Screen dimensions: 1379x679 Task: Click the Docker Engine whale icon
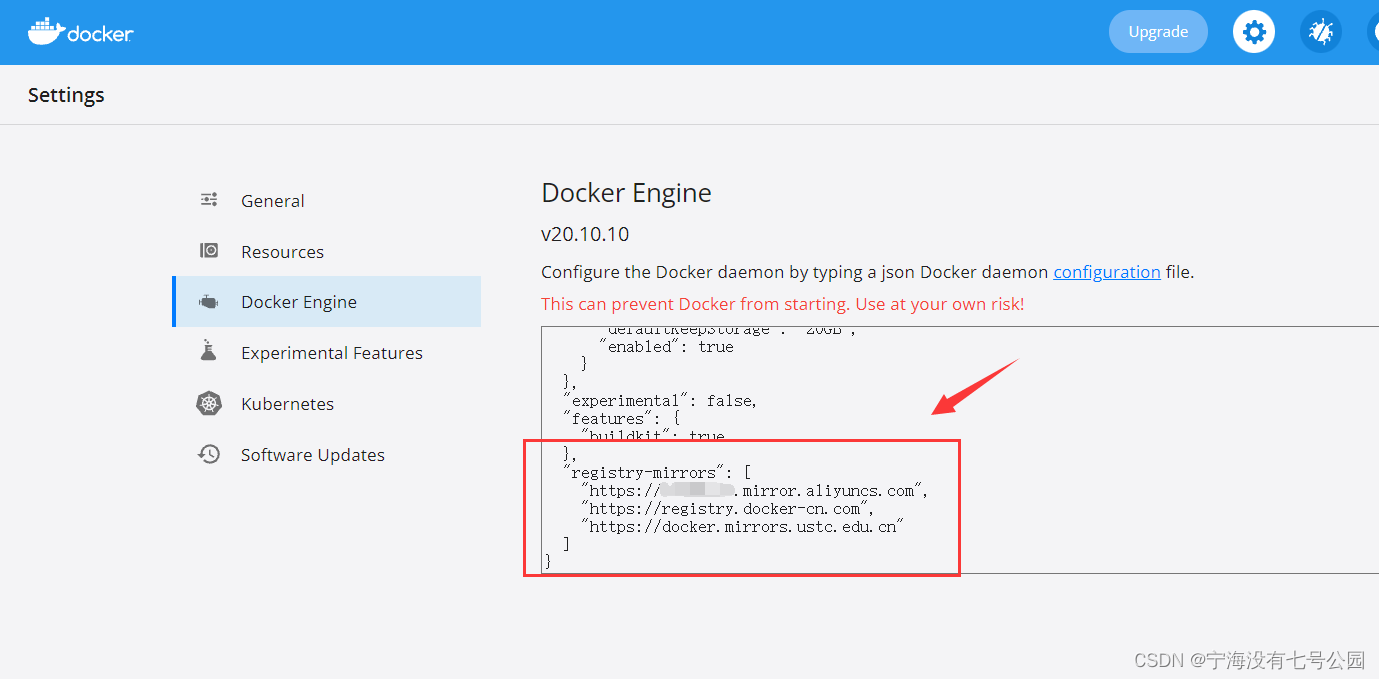click(209, 302)
